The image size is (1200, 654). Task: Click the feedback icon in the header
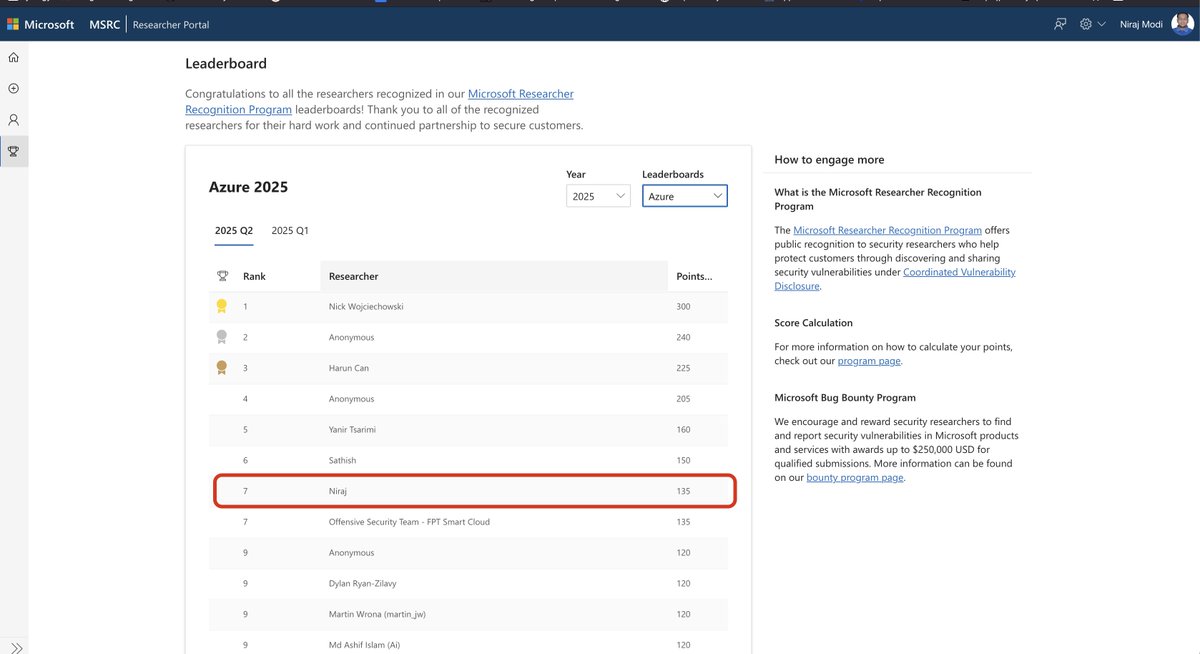tap(1060, 24)
